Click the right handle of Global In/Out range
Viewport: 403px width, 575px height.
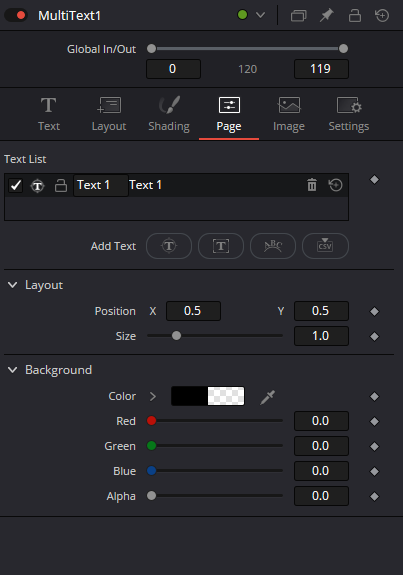point(344,48)
